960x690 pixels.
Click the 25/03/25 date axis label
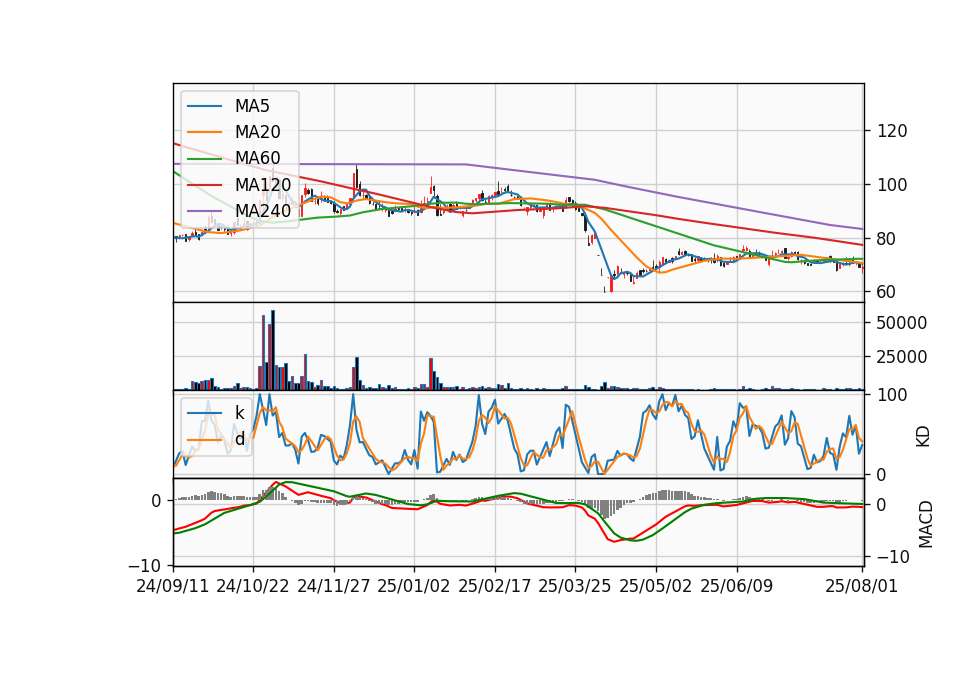(575, 586)
